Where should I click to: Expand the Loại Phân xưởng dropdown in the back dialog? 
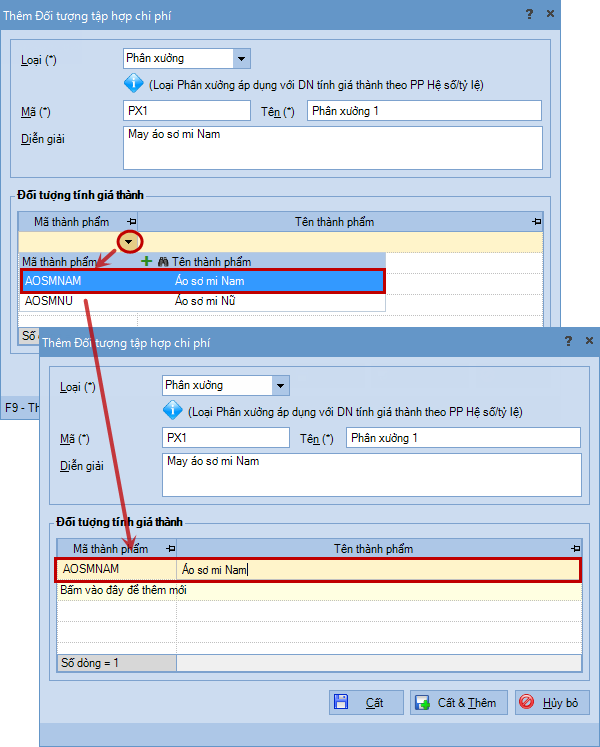(x=240, y=59)
